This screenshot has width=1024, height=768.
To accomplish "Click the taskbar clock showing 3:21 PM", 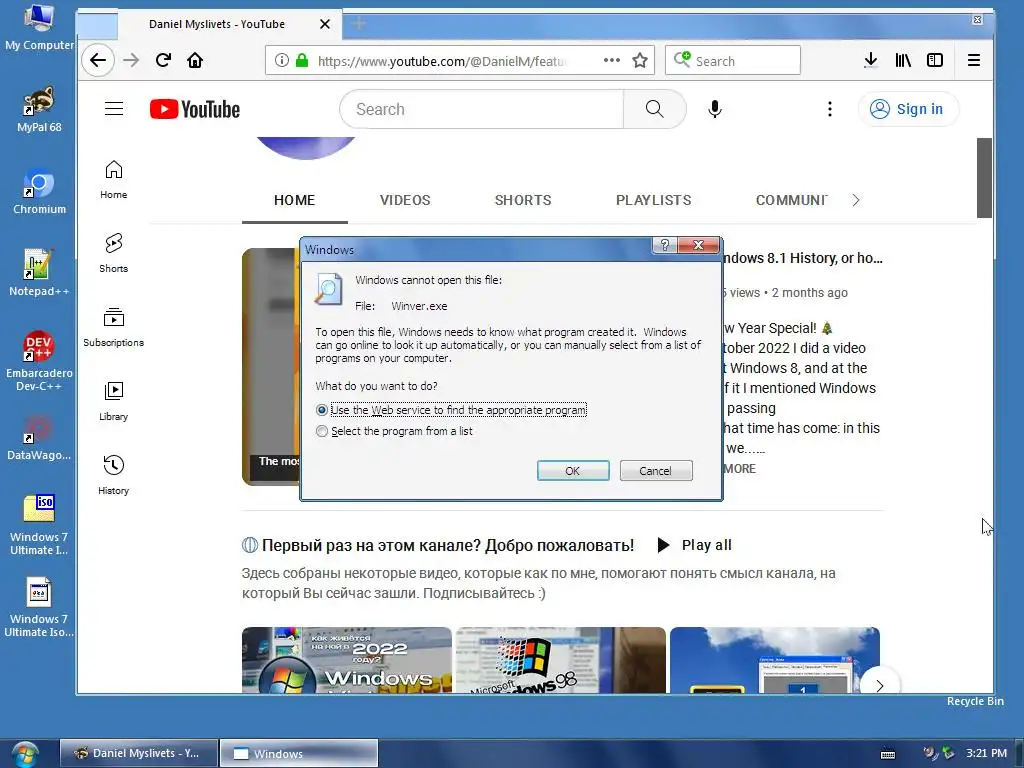I will click(x=986, y=753).
